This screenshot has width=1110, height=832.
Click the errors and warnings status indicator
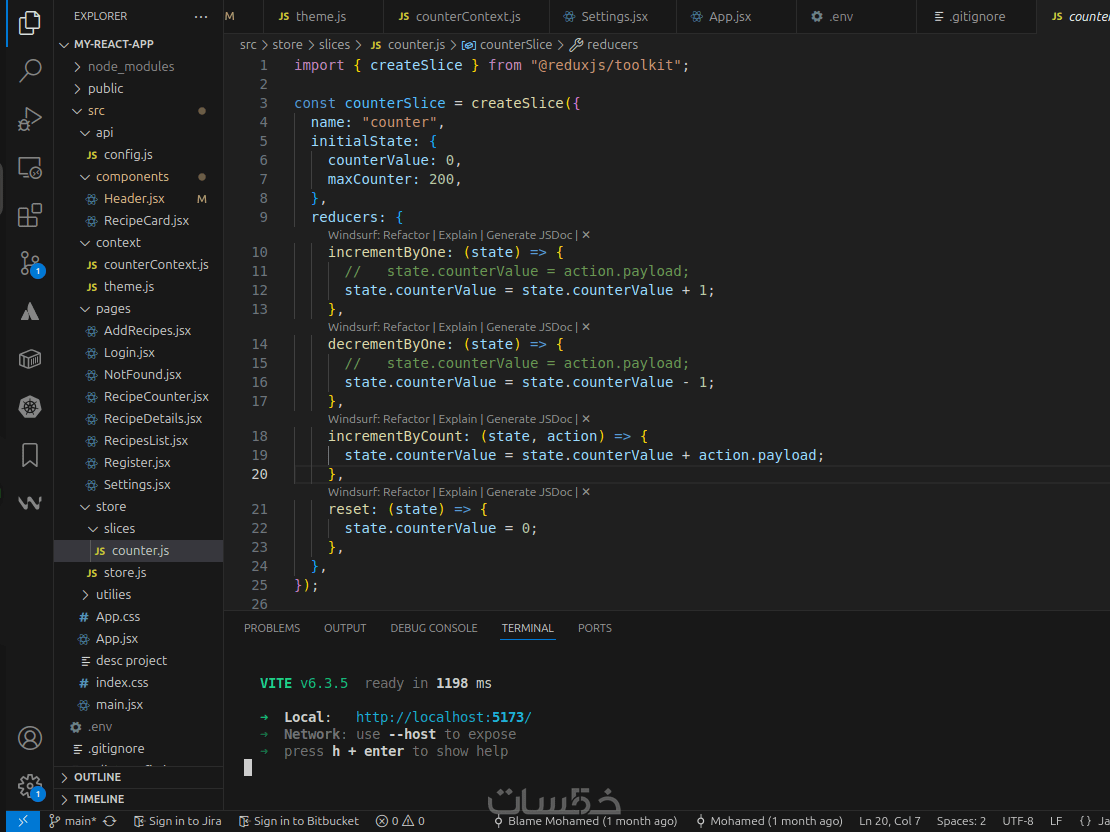(400, 821)
